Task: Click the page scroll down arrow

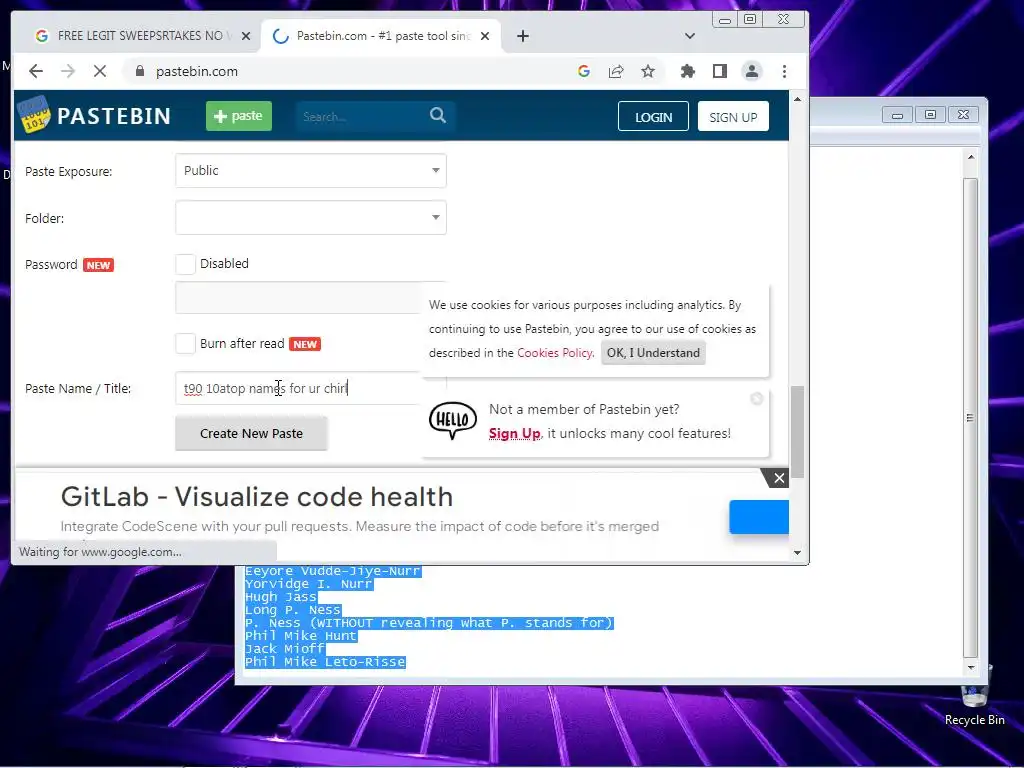Action: click(x=797, y=552)
